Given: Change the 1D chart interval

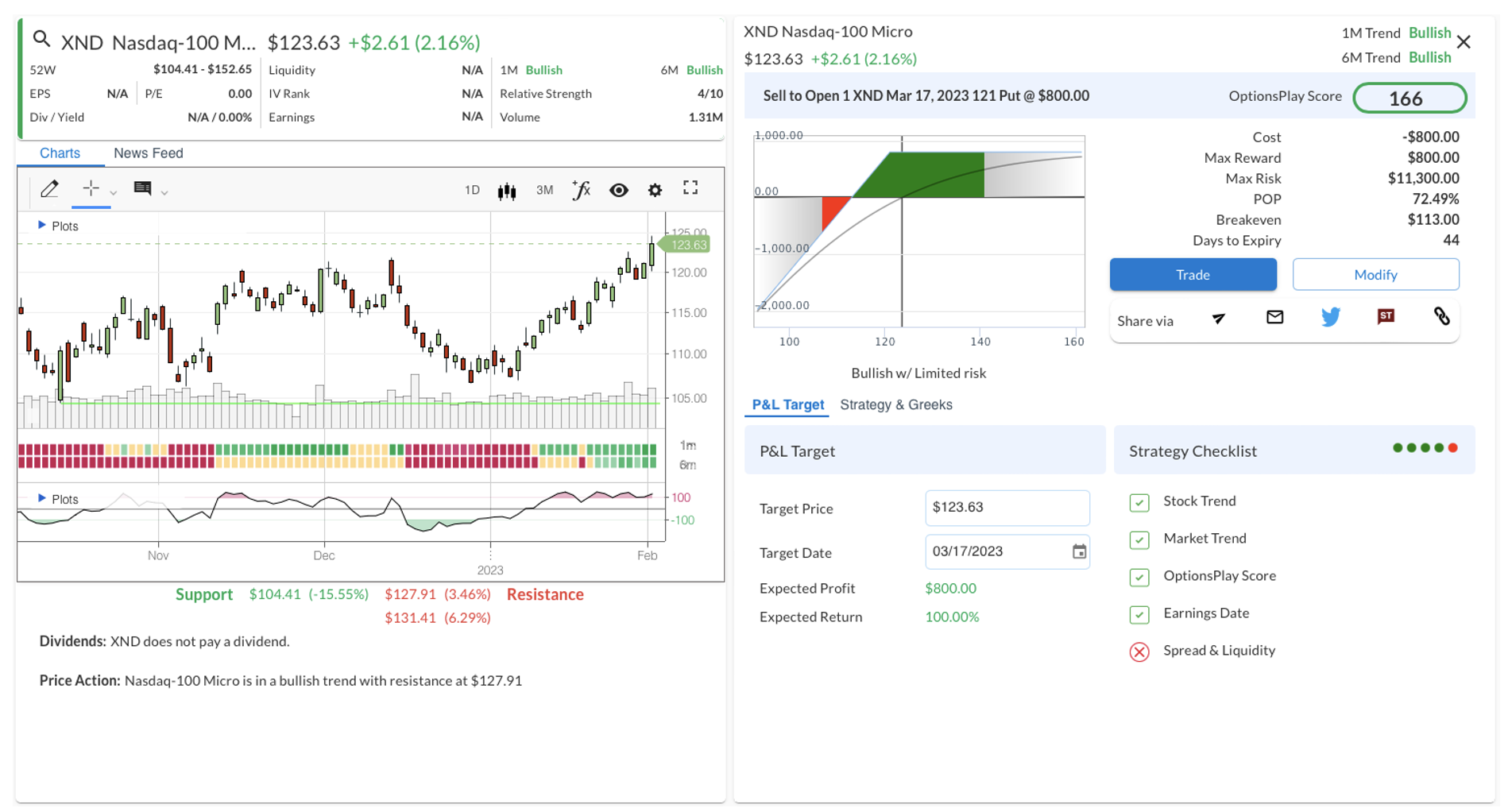Looking at the screenshot, I should coord(472,190).
